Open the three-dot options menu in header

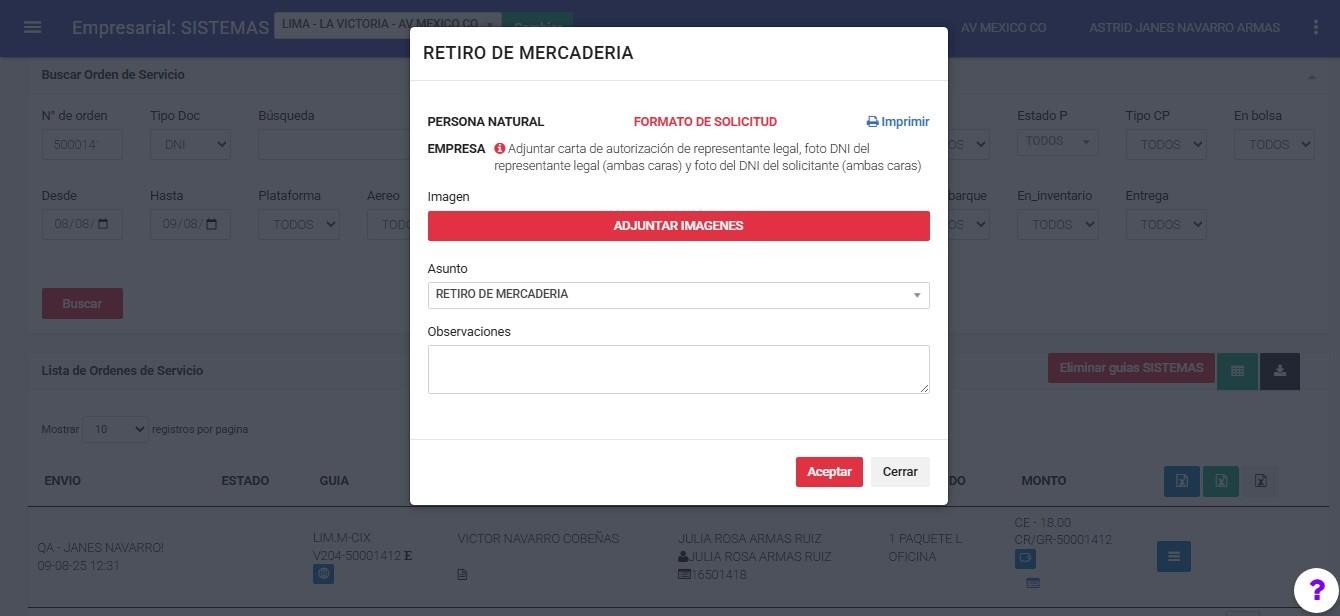(1315, 27)
